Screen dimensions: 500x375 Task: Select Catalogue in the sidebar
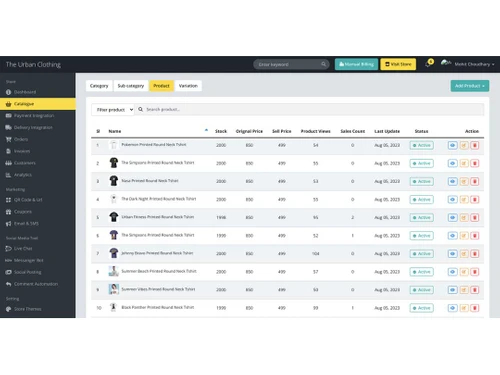[x=38, y=104]
